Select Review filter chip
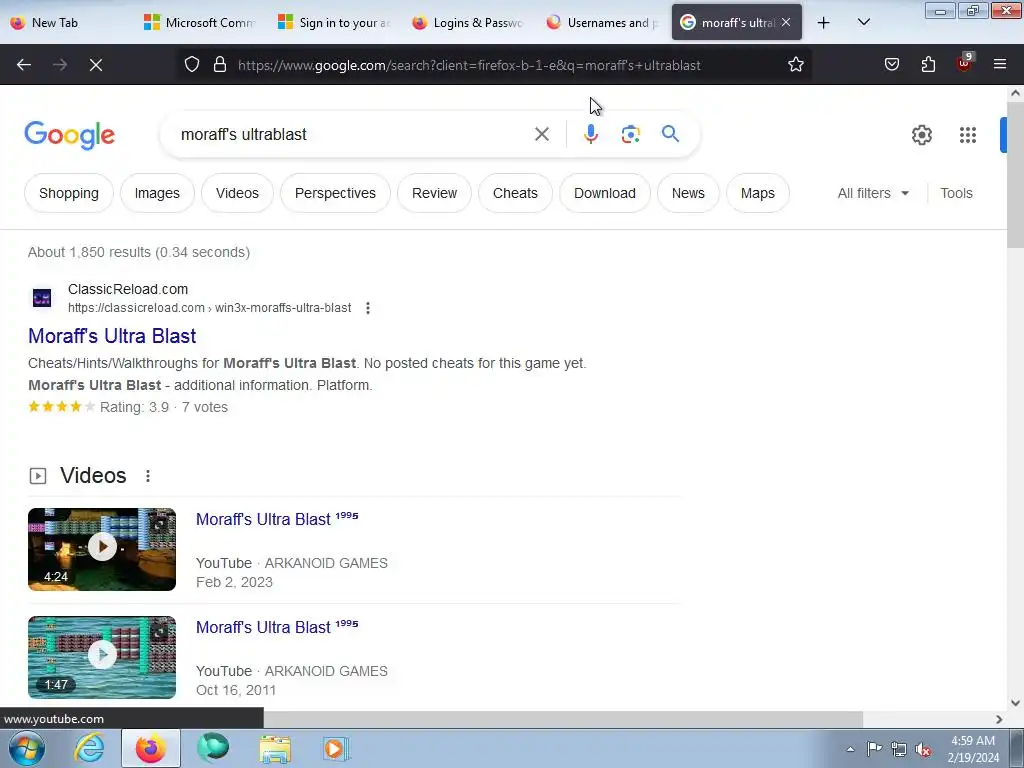Screen dimensions: 1024x768 pos(434,193)
